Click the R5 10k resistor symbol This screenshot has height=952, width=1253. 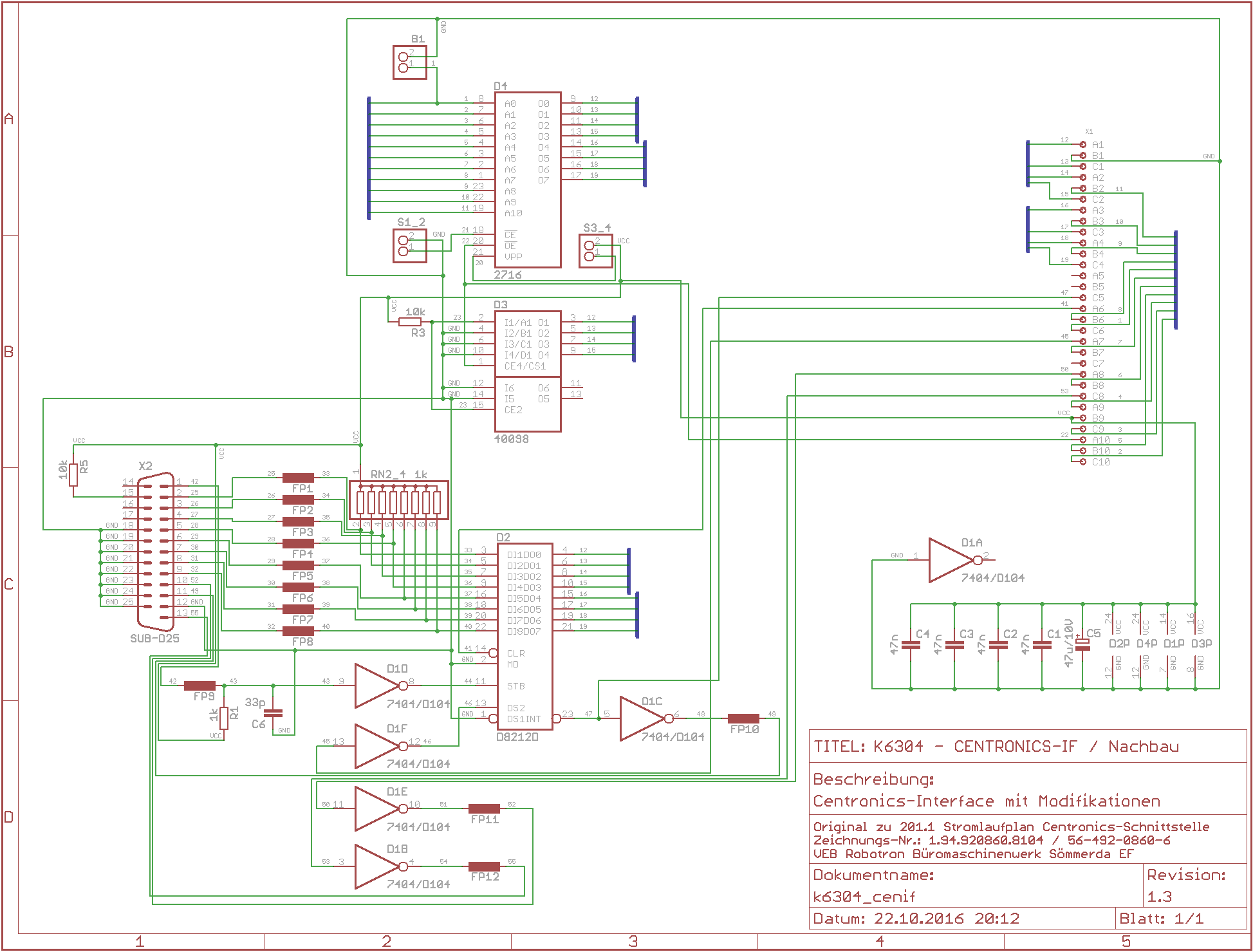pos(73,474)
